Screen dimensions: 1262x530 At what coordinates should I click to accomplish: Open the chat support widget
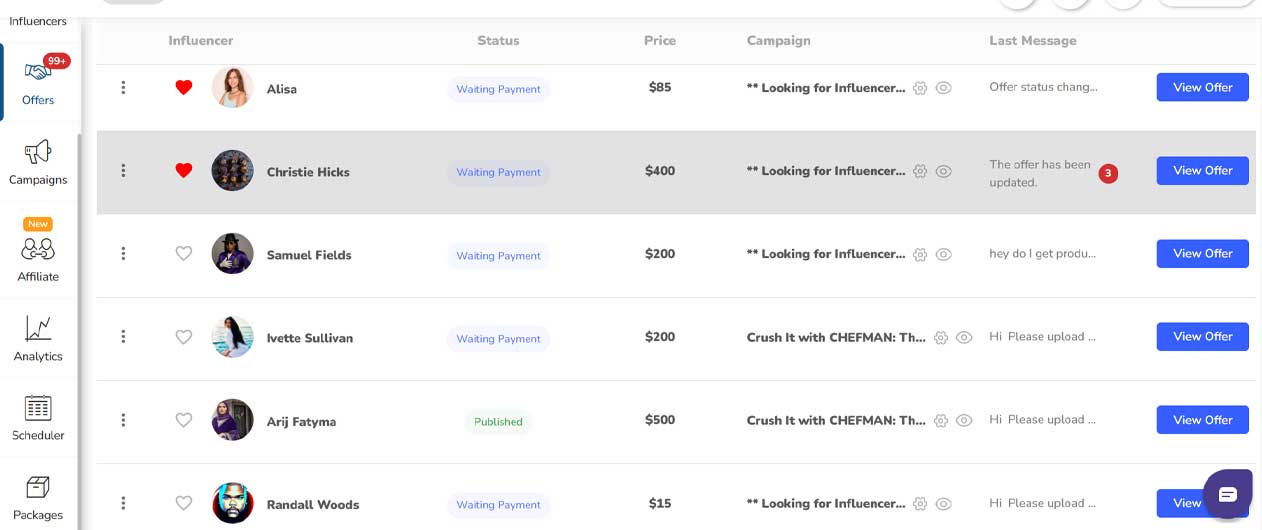[1228, 494]
